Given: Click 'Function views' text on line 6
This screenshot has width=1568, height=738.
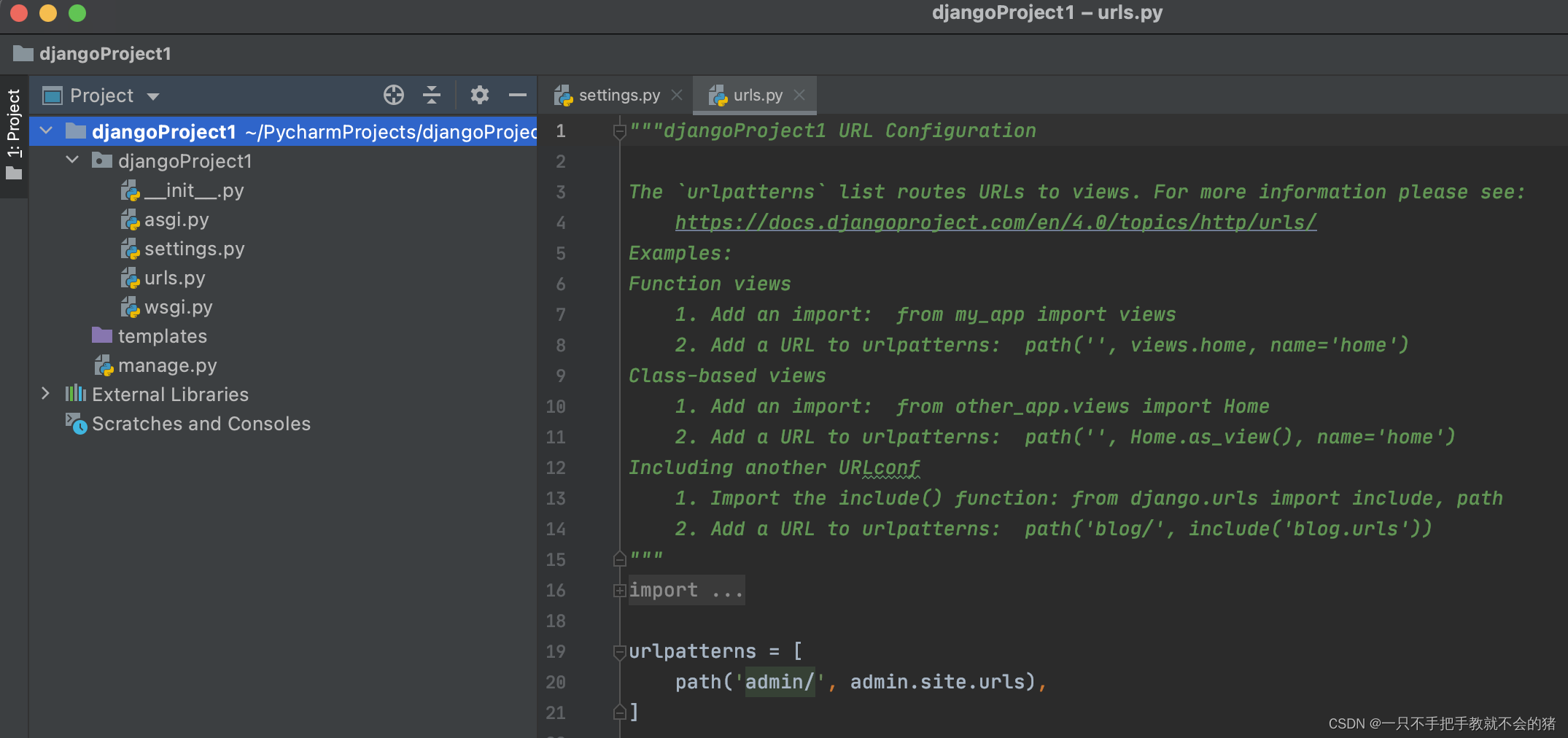Looking at the screenshot, I should (x=710, y=284).
